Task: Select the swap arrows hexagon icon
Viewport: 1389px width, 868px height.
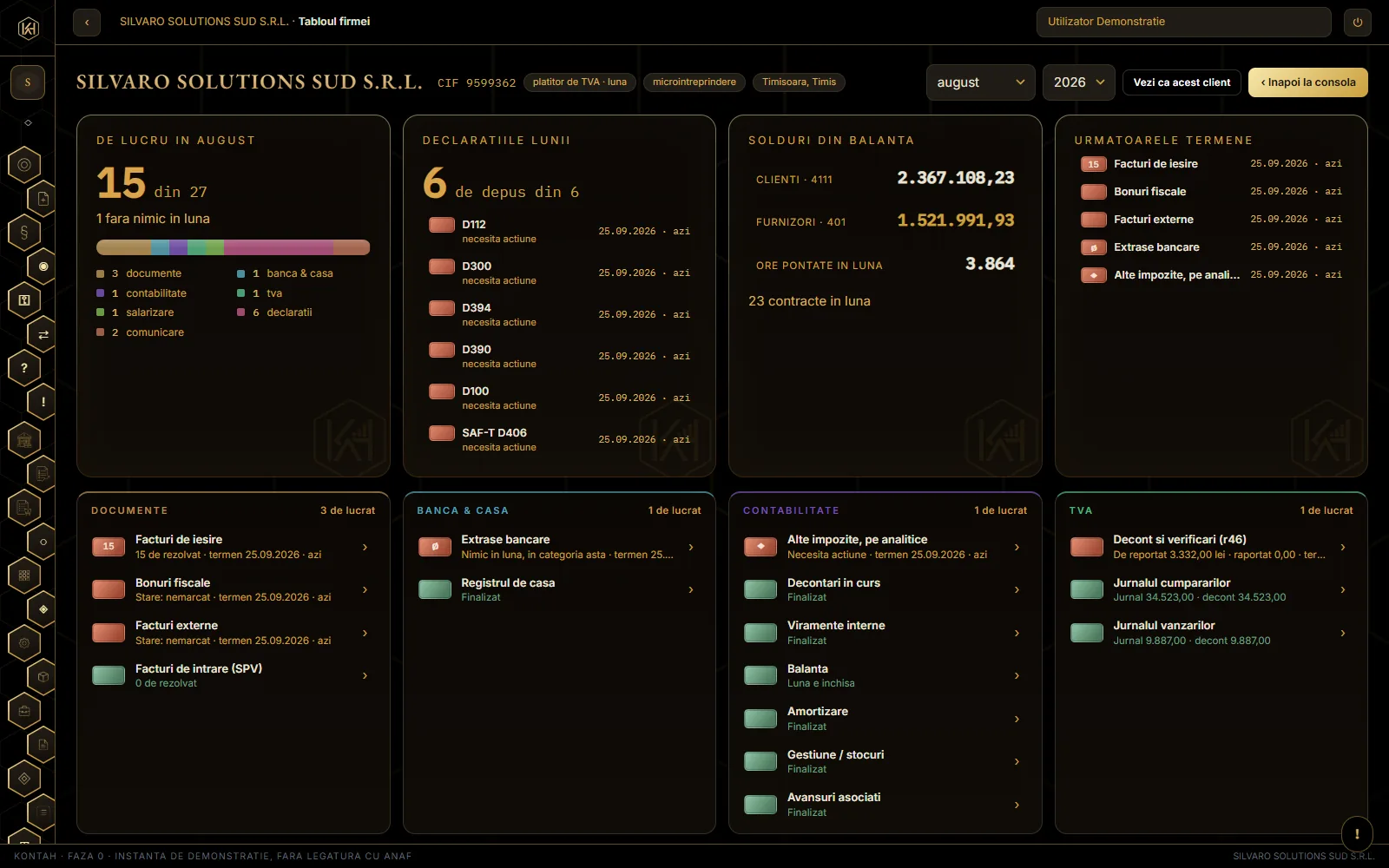Action: coord(43,334)
